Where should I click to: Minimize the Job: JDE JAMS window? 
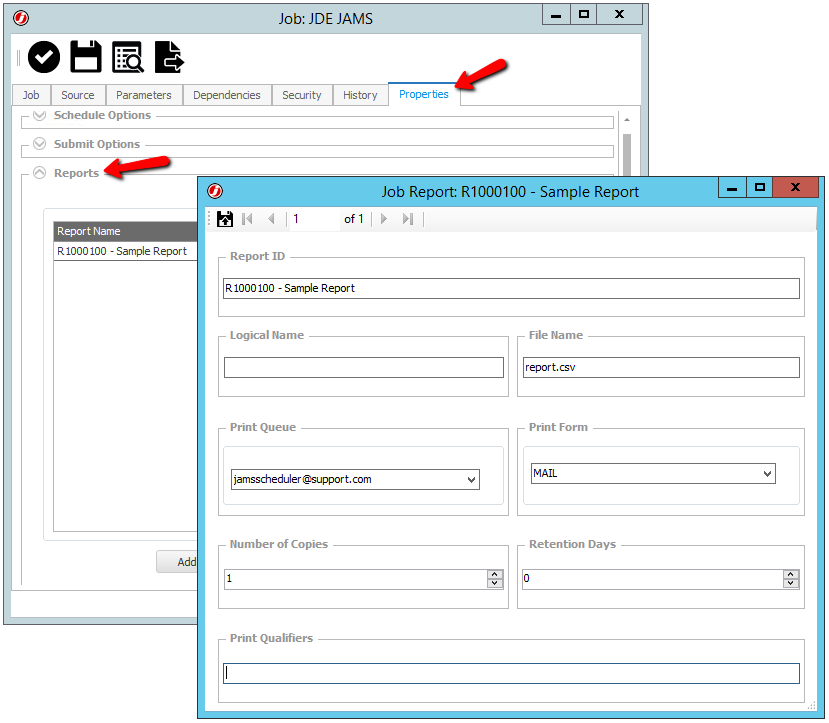(556, 15)
